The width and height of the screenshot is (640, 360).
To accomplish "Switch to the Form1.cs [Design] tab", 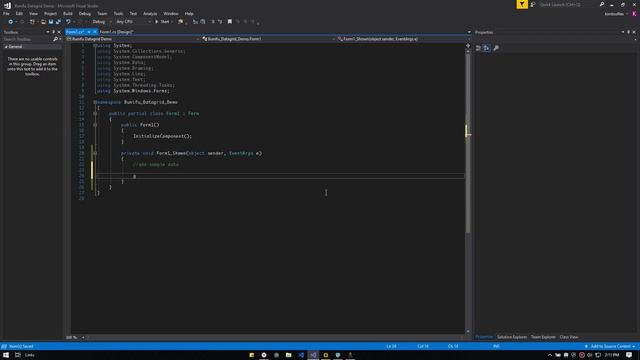I will (x=116, y=32).
